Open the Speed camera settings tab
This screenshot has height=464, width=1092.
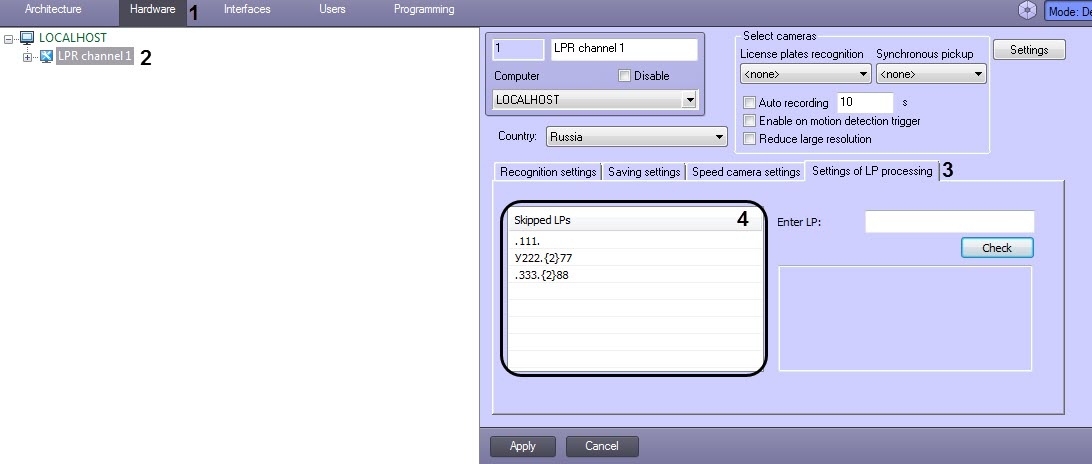pyautogui.click(x=746, y=172)
